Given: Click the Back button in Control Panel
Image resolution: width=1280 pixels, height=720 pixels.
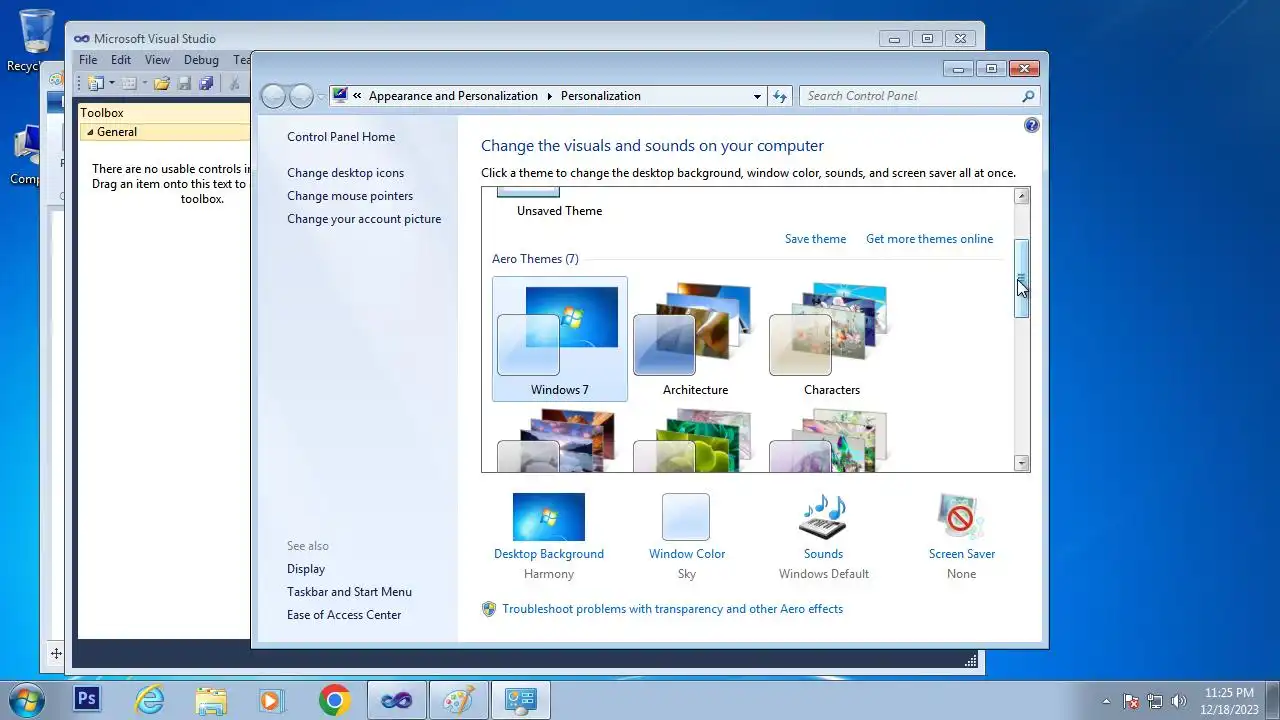Looking at the screenshot, I should coord(274,96).
